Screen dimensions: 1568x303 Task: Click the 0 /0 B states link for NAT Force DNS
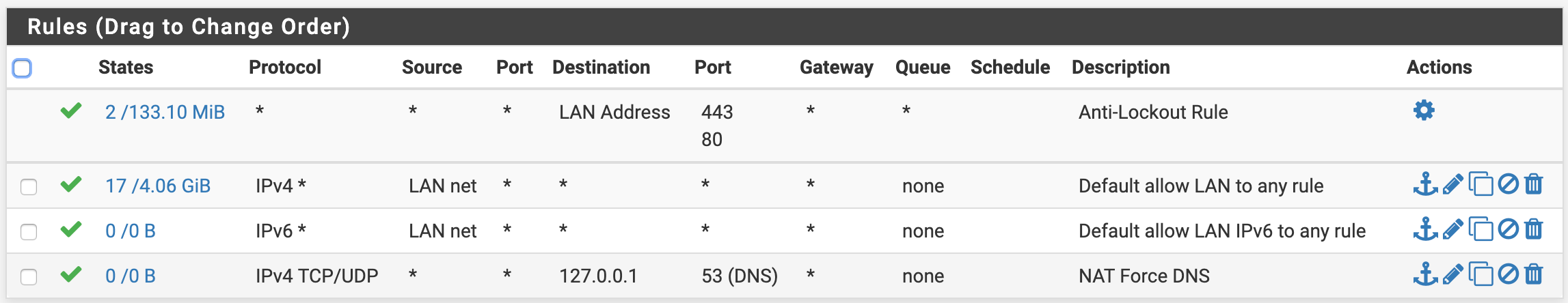point(131,276)
